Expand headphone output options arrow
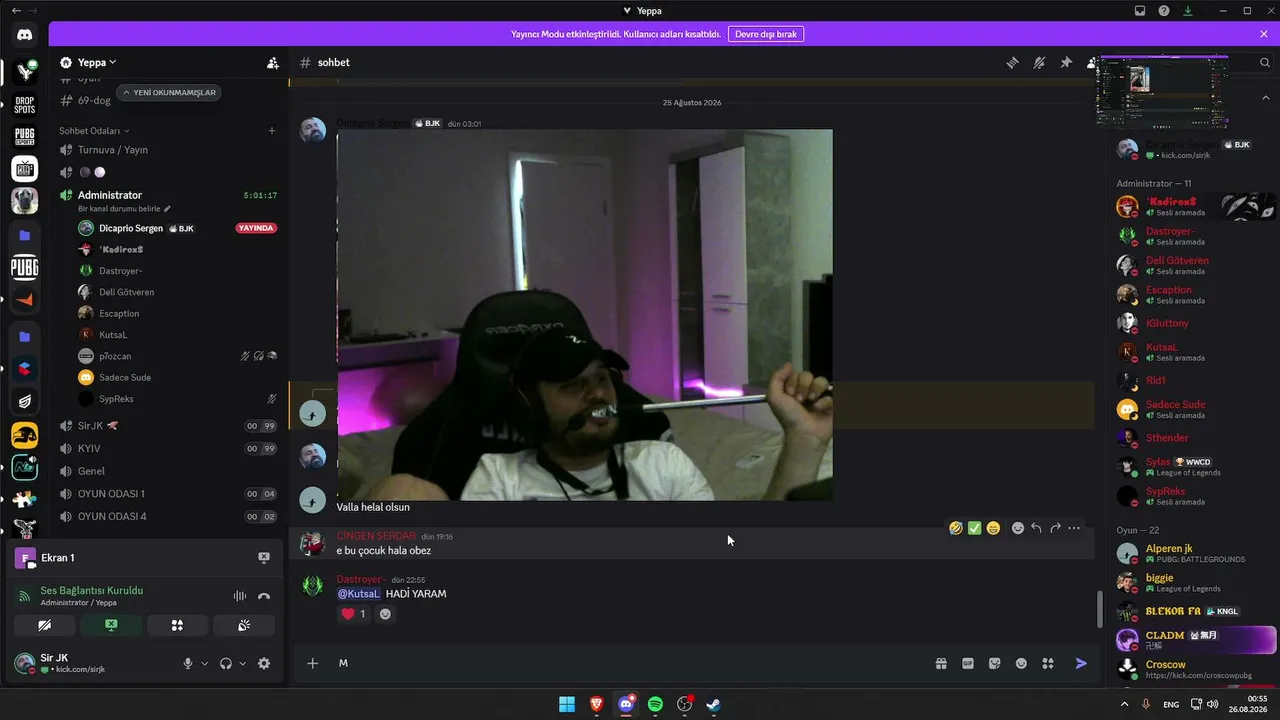Screen dimensions: 1280x720 click(x=243, y=663)
